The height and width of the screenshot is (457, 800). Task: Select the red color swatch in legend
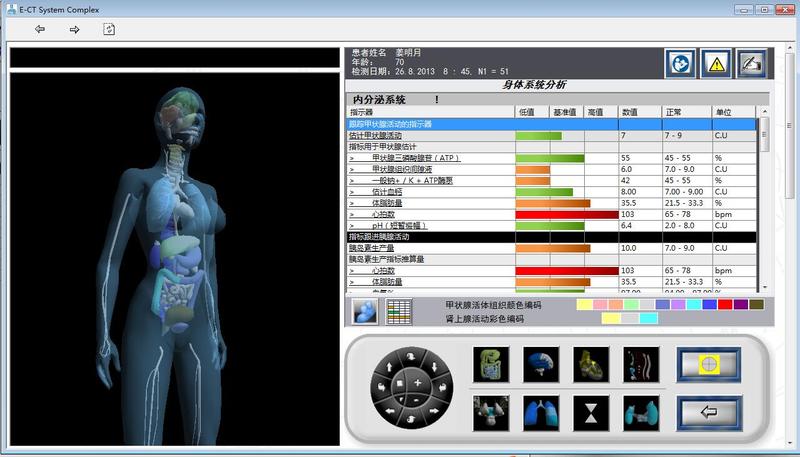[x=725, y=304]
